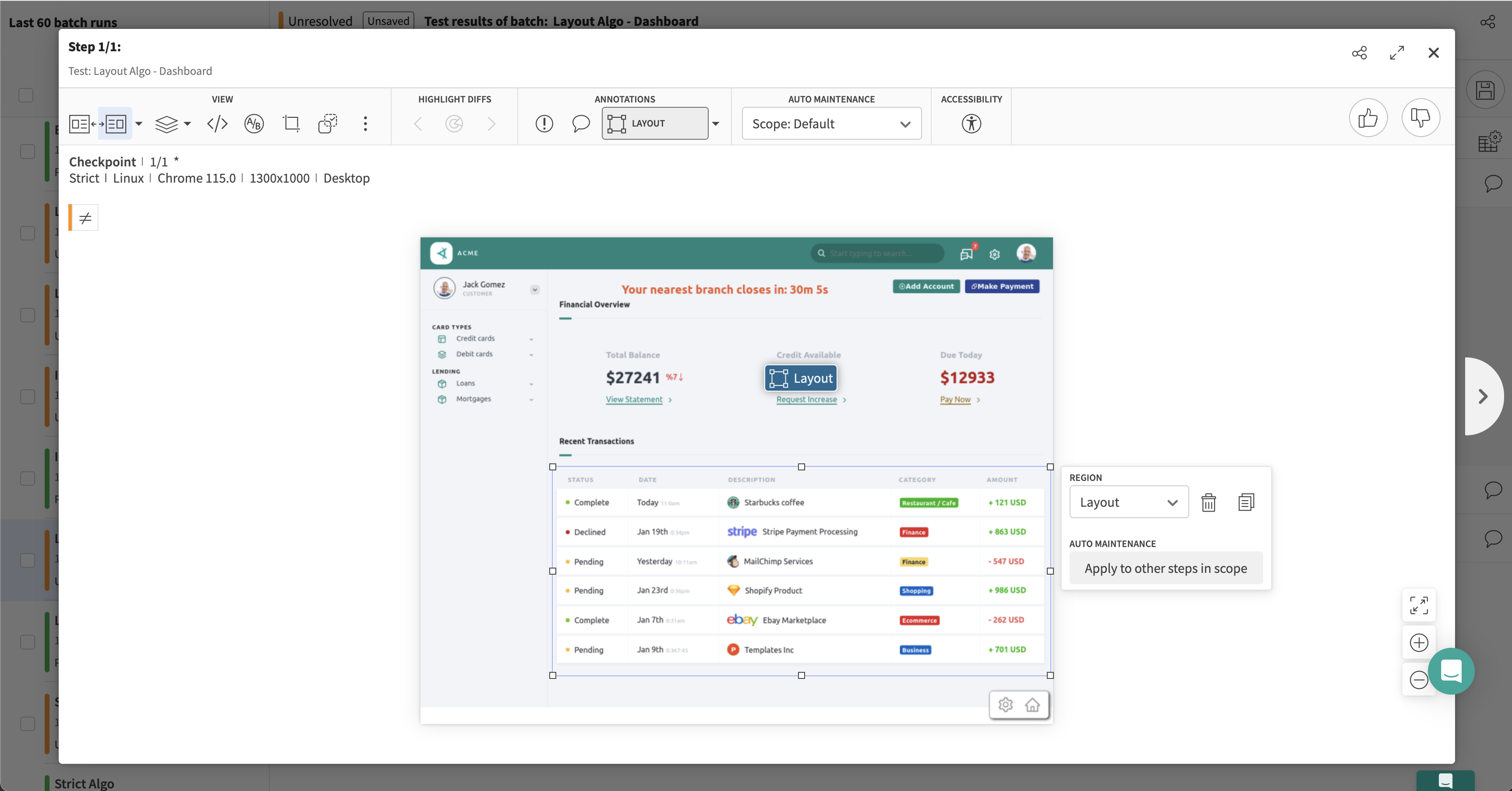Click the zoom in plus button
The image size is (1512, 791).
(x=1418, y=643)
